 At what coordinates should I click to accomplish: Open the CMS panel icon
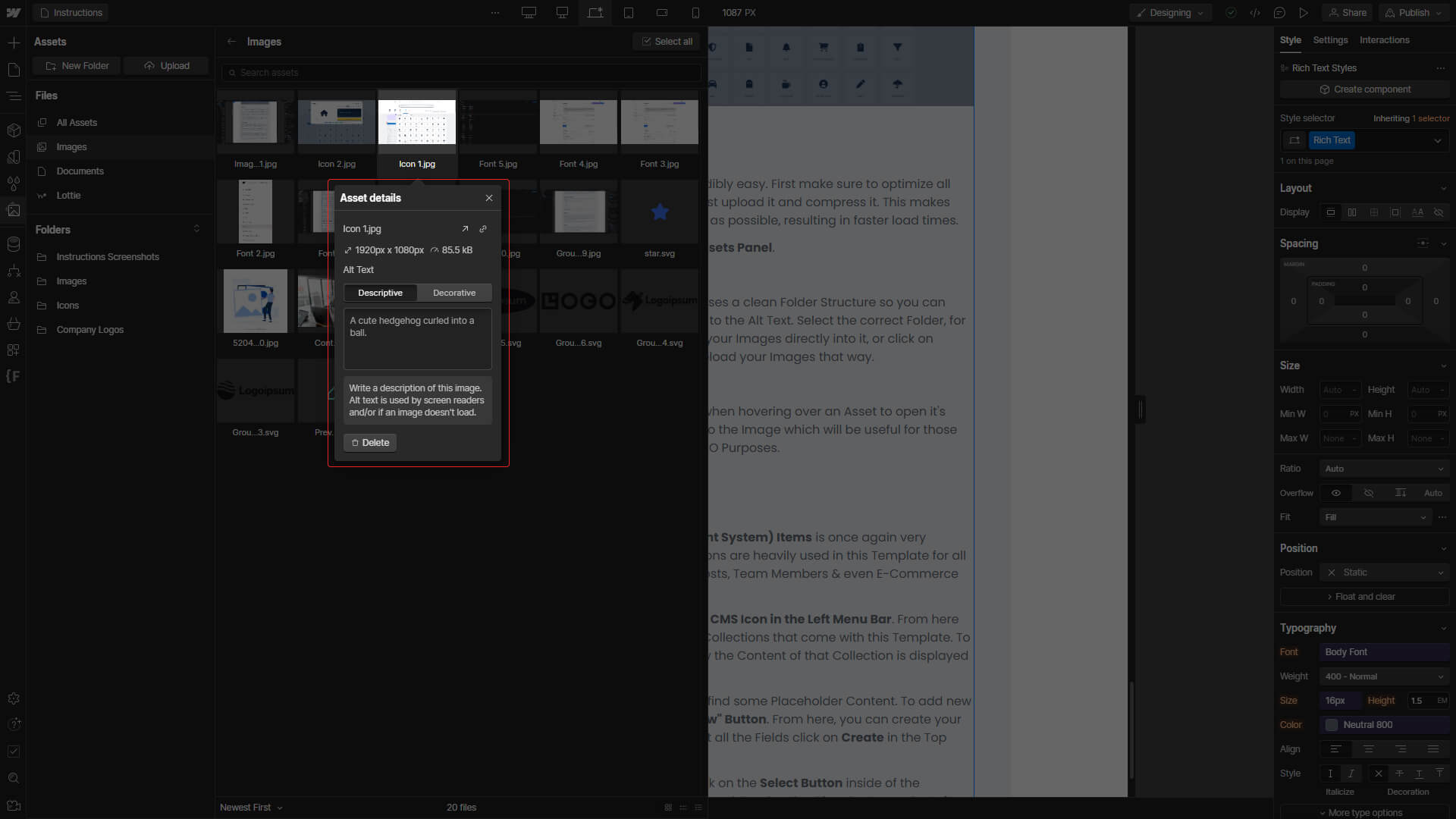14,244
